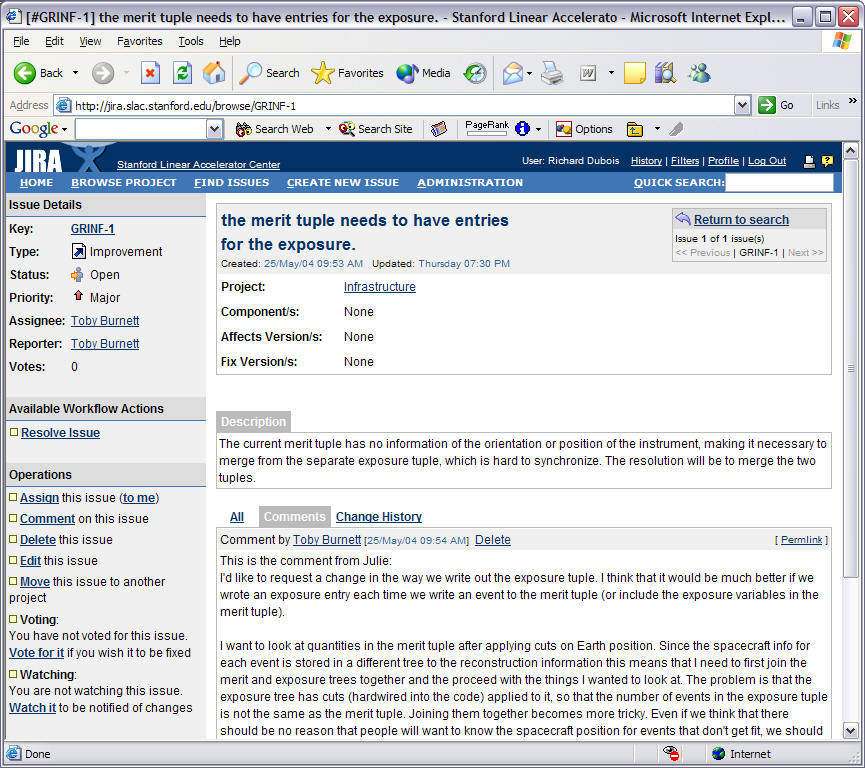Click the Google toolbar Up folder icon
Screen dimensions: 865x768
click(635, 129)
